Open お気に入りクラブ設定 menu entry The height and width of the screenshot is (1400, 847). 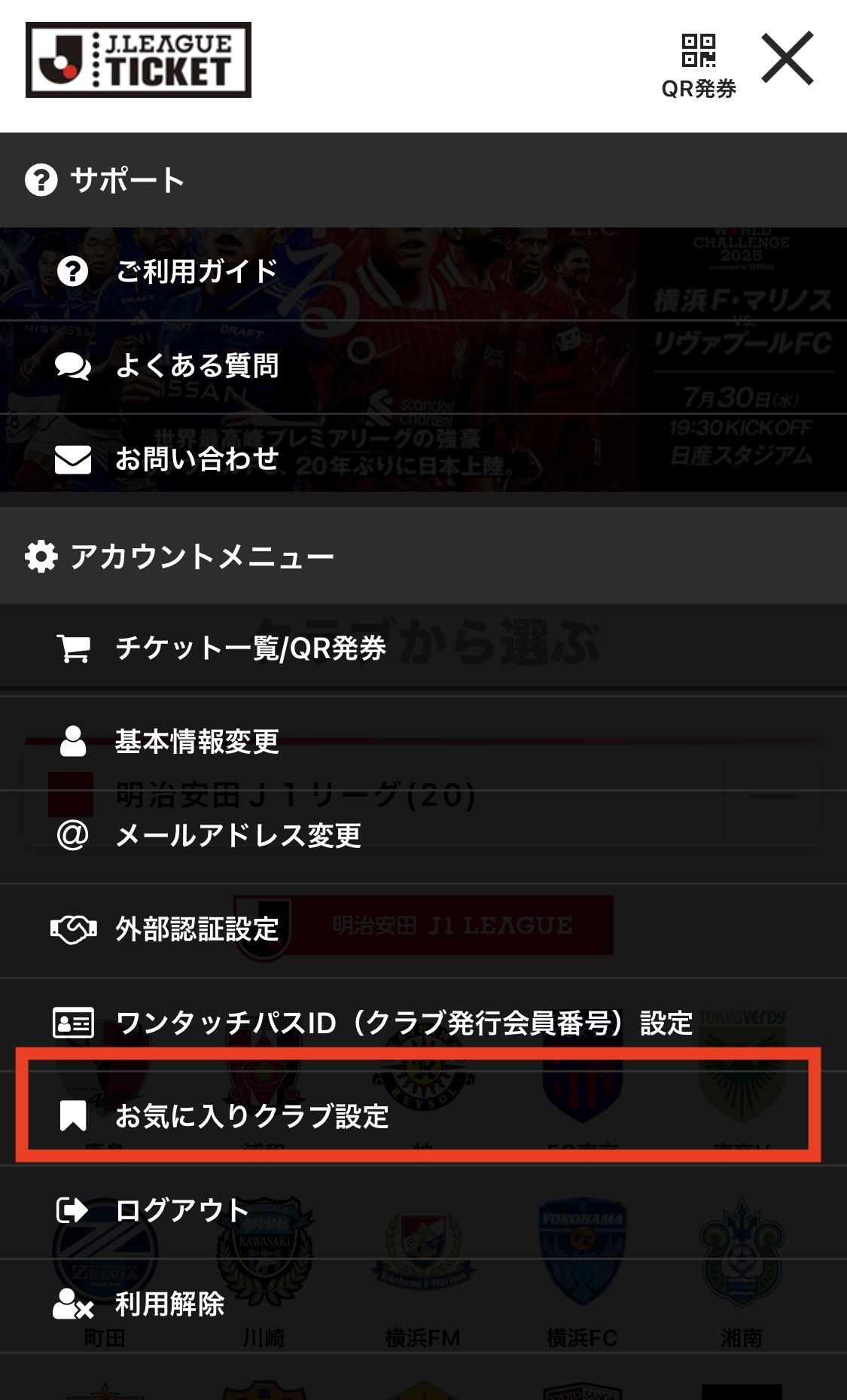point(423,1118)
